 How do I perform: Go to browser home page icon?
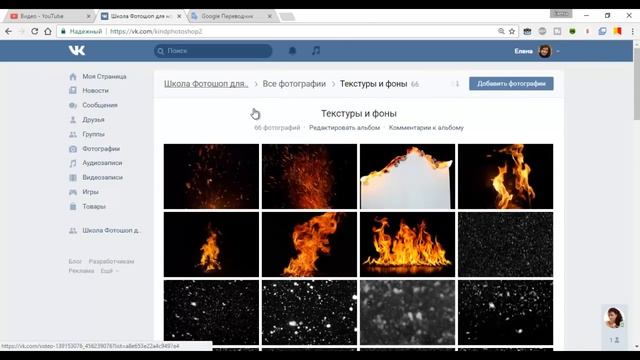point(48,31)
